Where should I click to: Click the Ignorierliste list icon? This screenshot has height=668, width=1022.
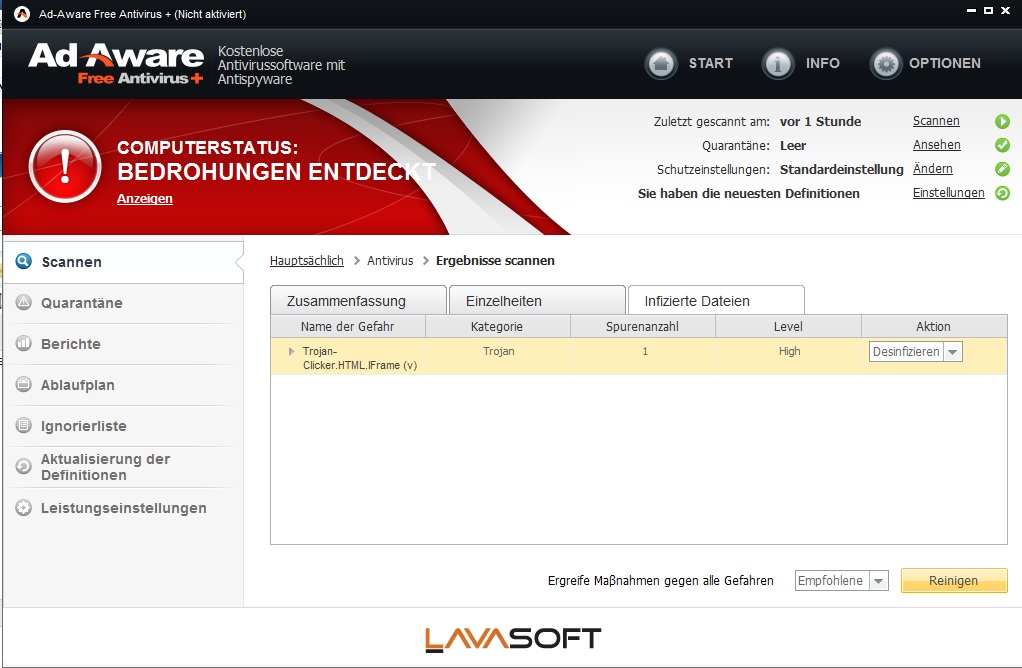tap(23, 426)
